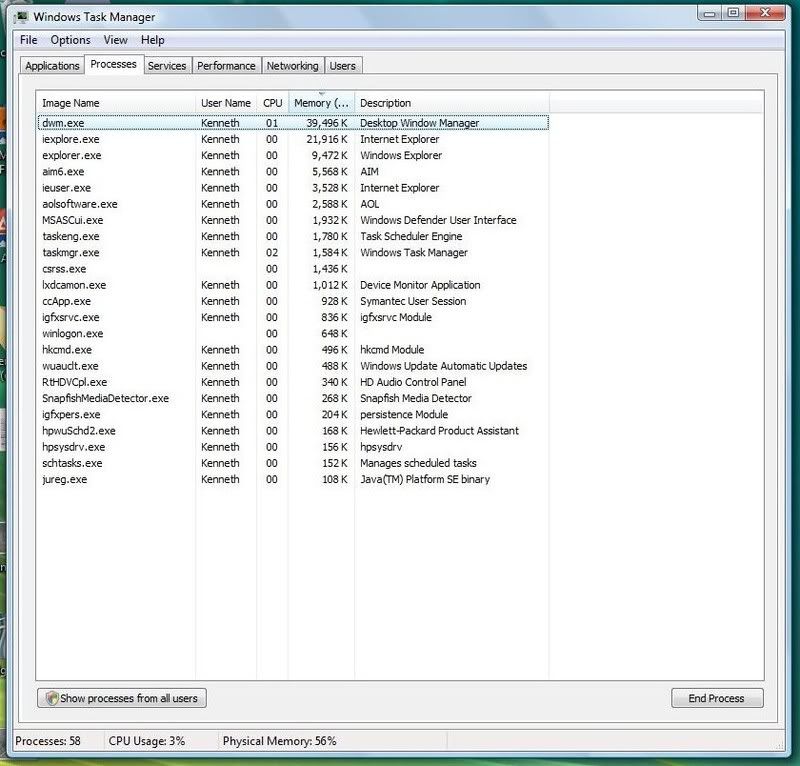Select the schtasks.exe process

(293, 463)
